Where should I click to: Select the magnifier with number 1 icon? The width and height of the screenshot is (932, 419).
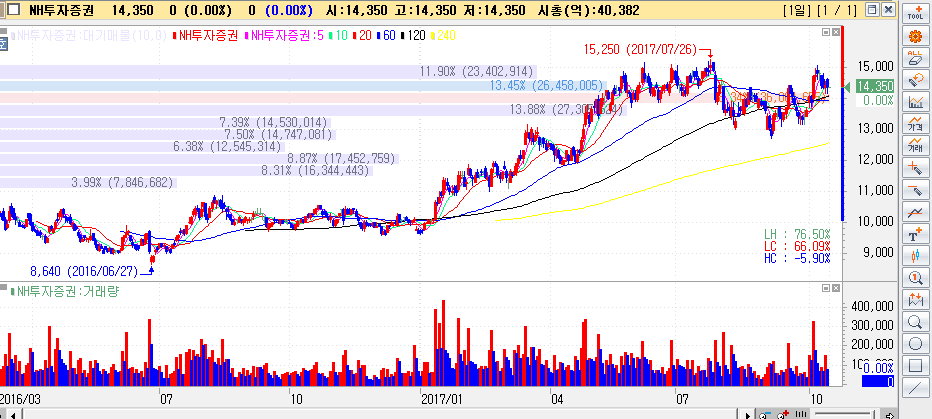pyautogui.click(x=915, y=278)
